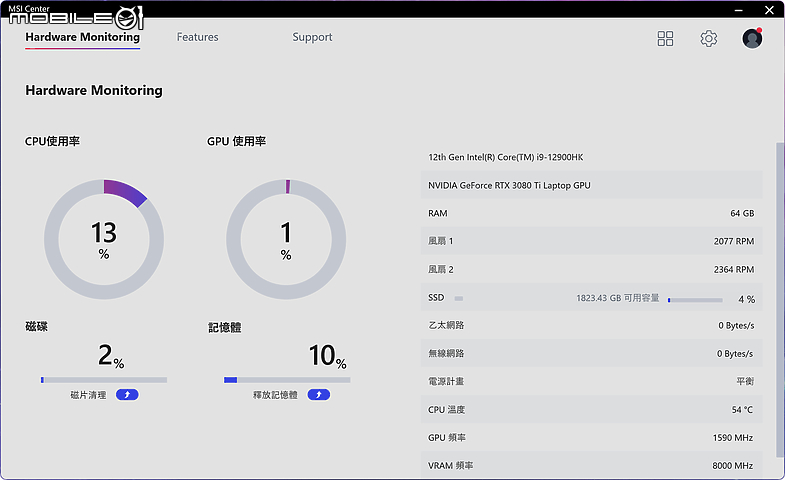
Task: Click the 風扇 2 2364 RPM value
Action: pyautogui.click(x=733, y=269)
